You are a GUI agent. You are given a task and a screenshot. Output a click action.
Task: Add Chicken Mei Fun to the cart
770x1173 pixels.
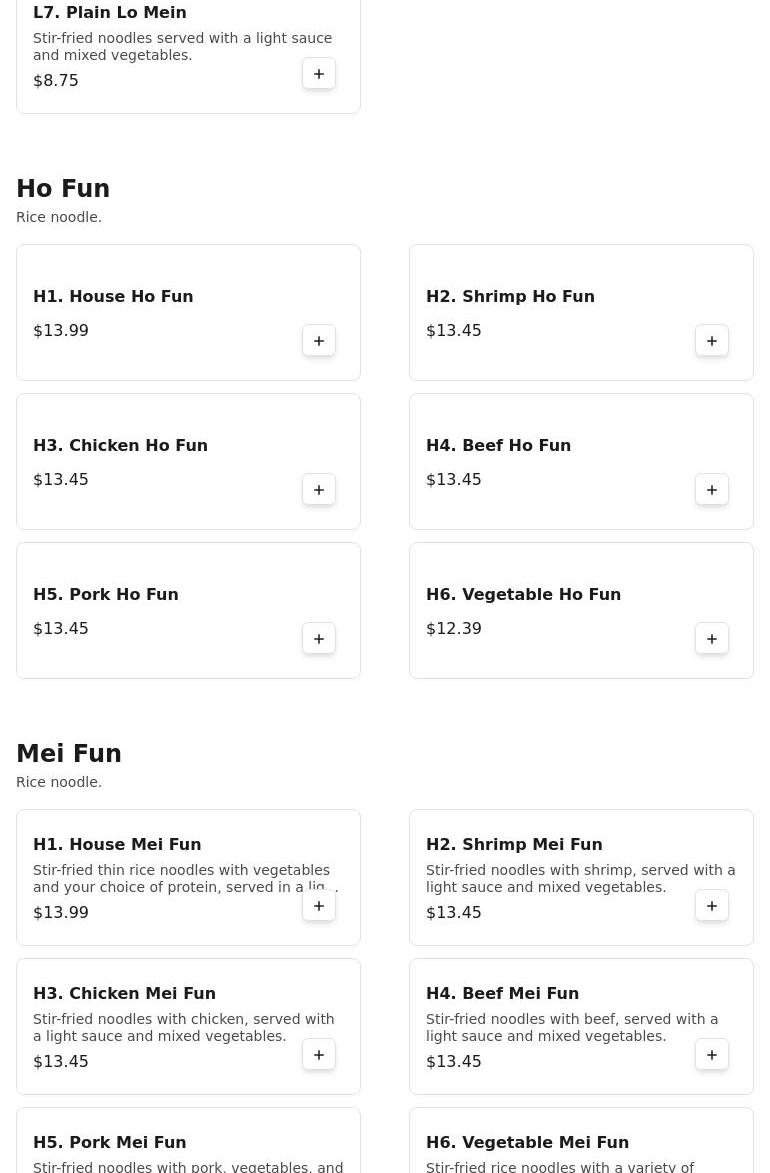pos(319,1055)
